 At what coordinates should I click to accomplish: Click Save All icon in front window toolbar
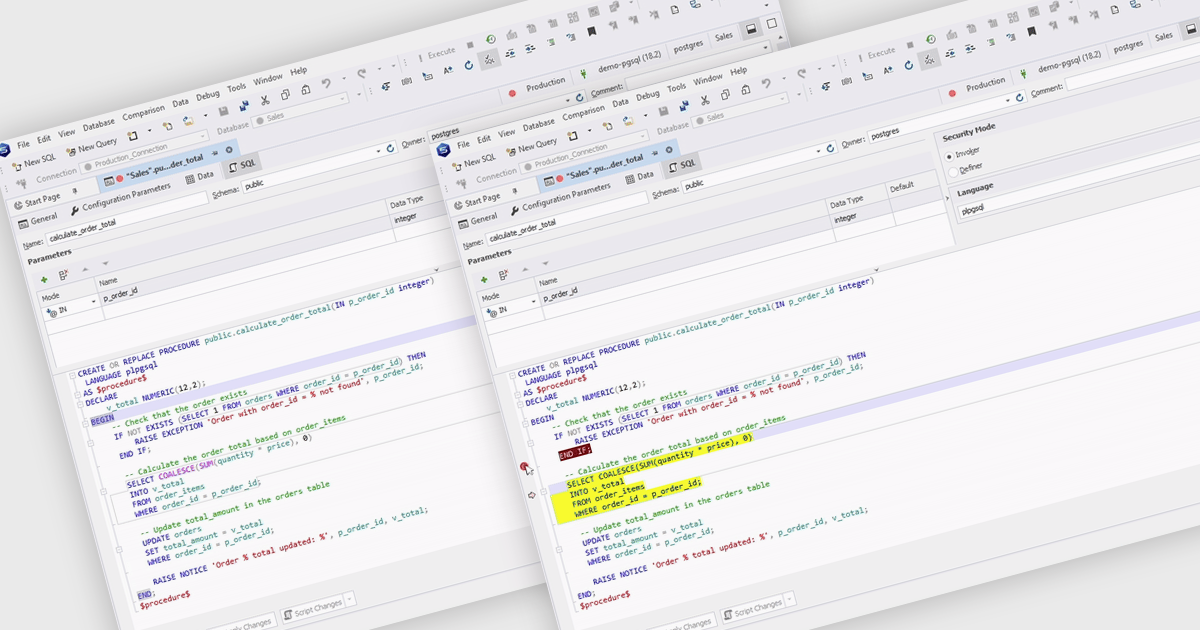[684, 106]
